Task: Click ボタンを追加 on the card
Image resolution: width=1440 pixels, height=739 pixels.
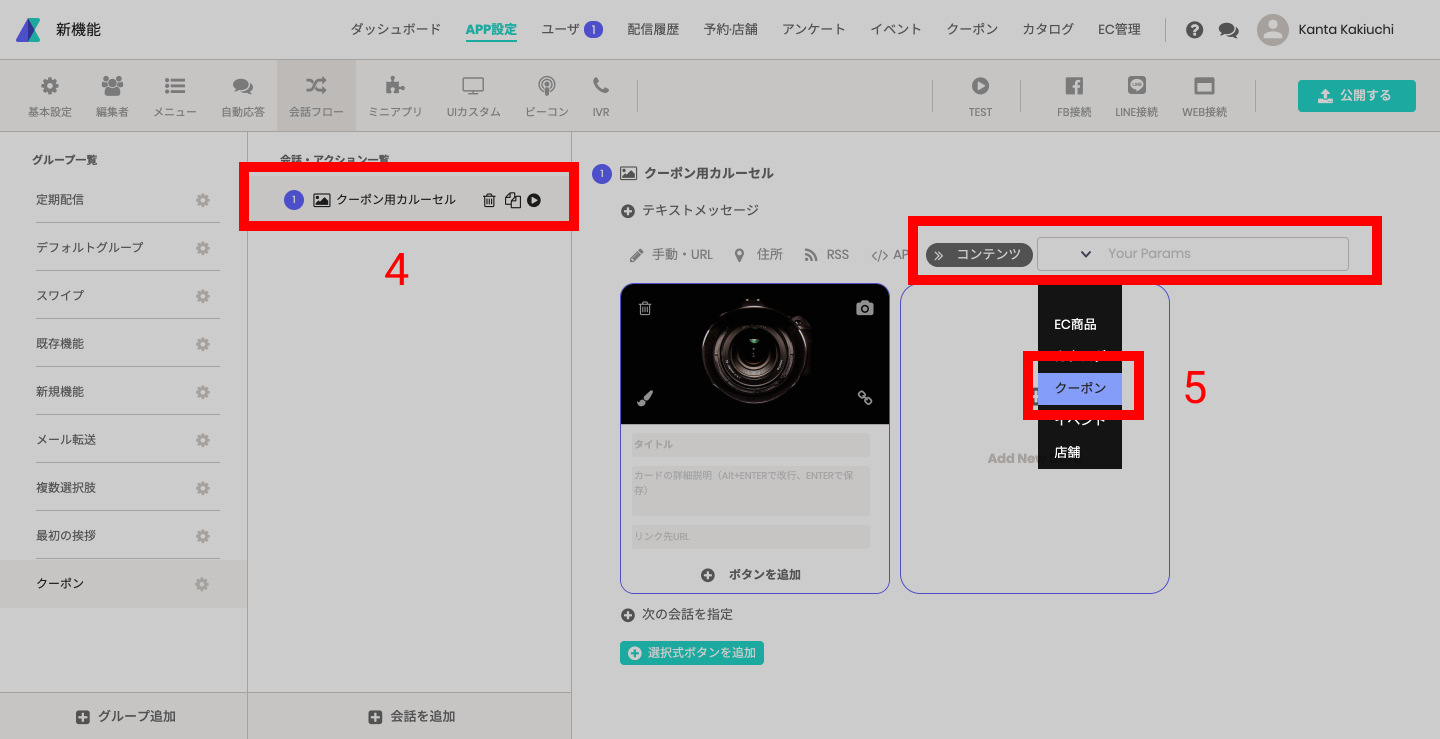Action: pyautogui.click(x=751, y=574)
